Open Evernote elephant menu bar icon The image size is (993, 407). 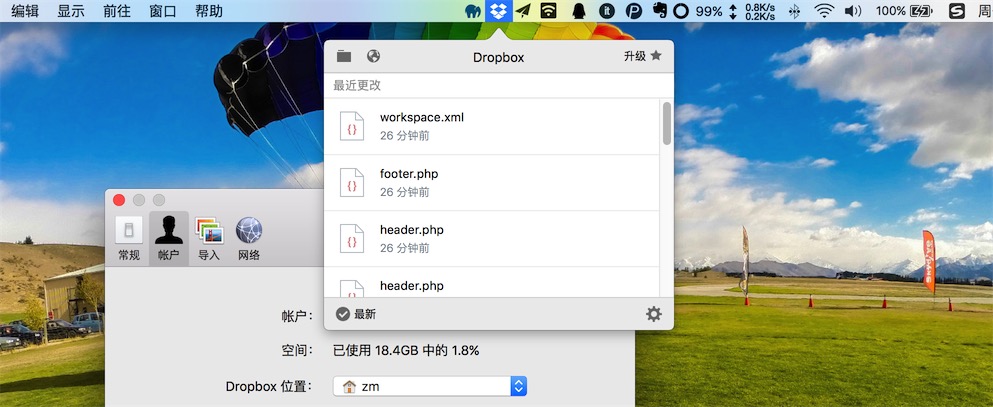tap(660, 11)
